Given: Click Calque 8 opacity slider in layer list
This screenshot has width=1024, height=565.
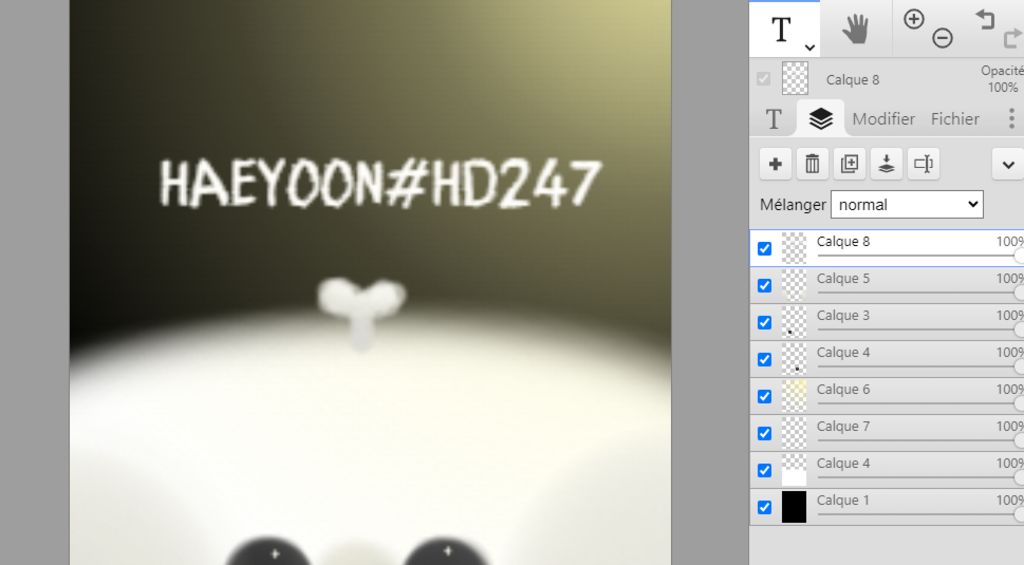Looking at the screenshot, I should [920, 256].
